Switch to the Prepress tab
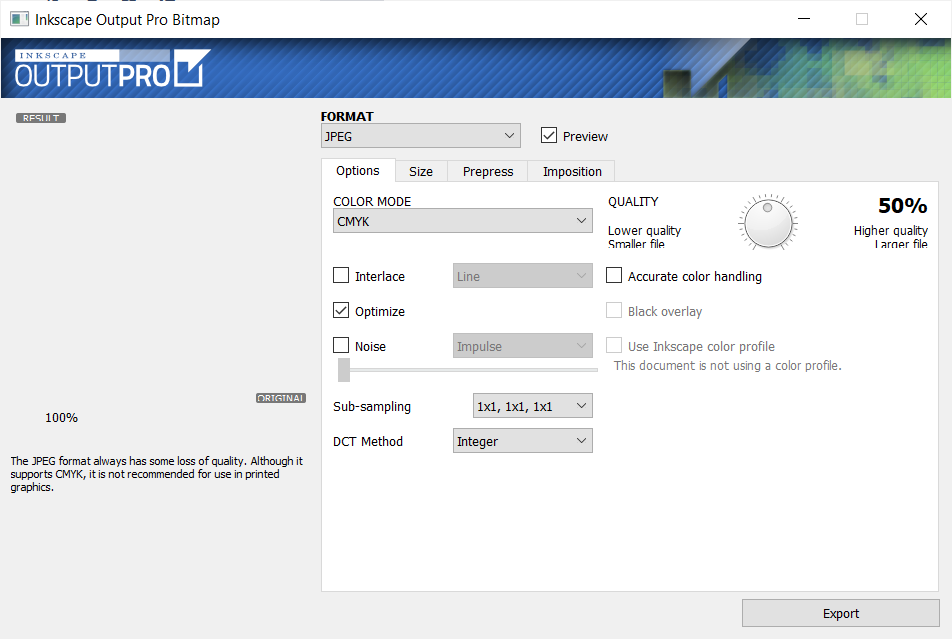Screen dimensions: 952x639 pyautogui.click(x=488, y=172)
